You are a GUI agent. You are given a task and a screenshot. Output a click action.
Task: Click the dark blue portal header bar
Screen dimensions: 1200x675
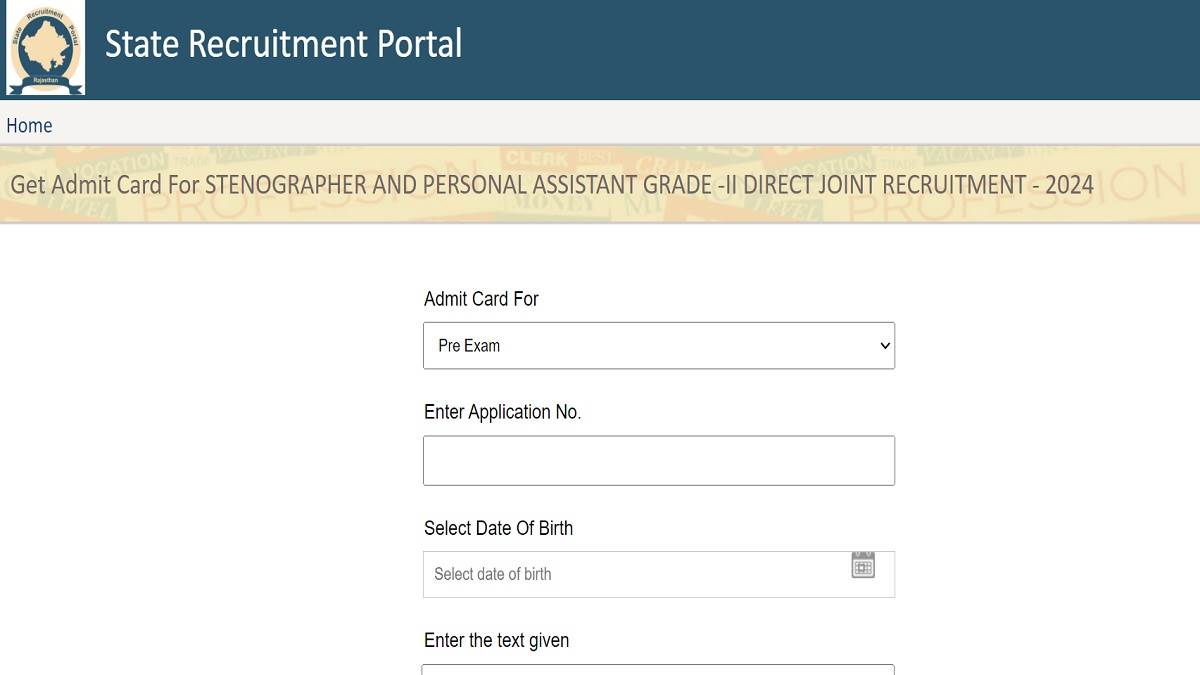point(600,49)
